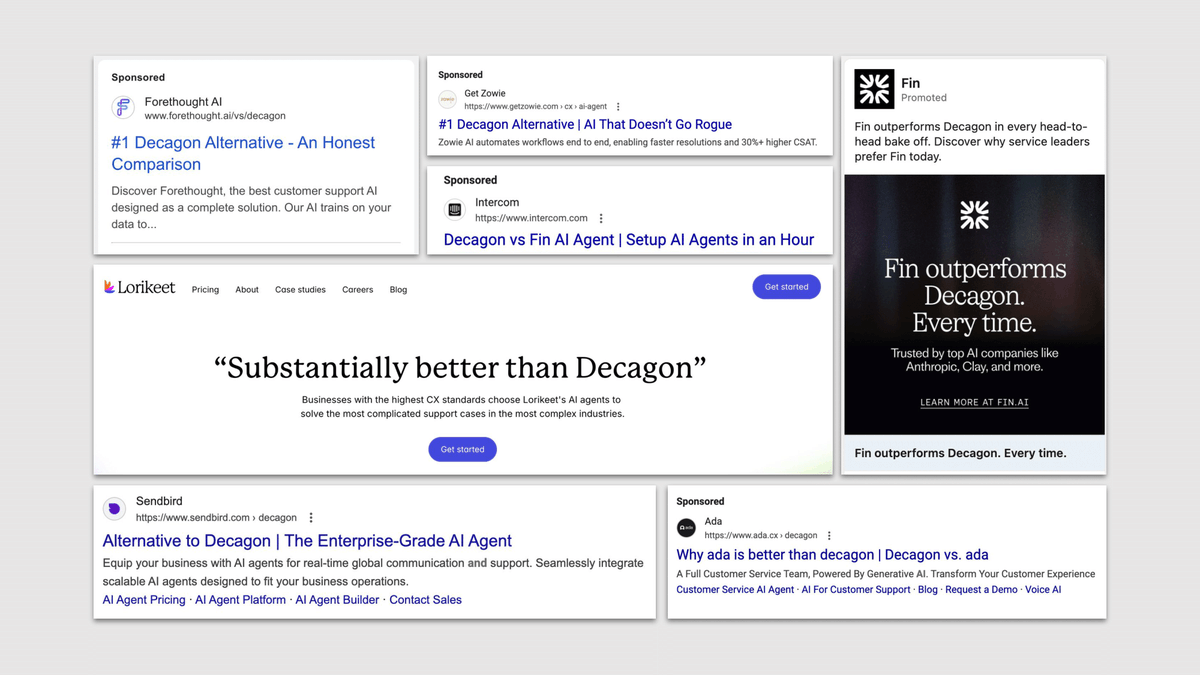Click the Fin promoted ad image

click(974, 304)
